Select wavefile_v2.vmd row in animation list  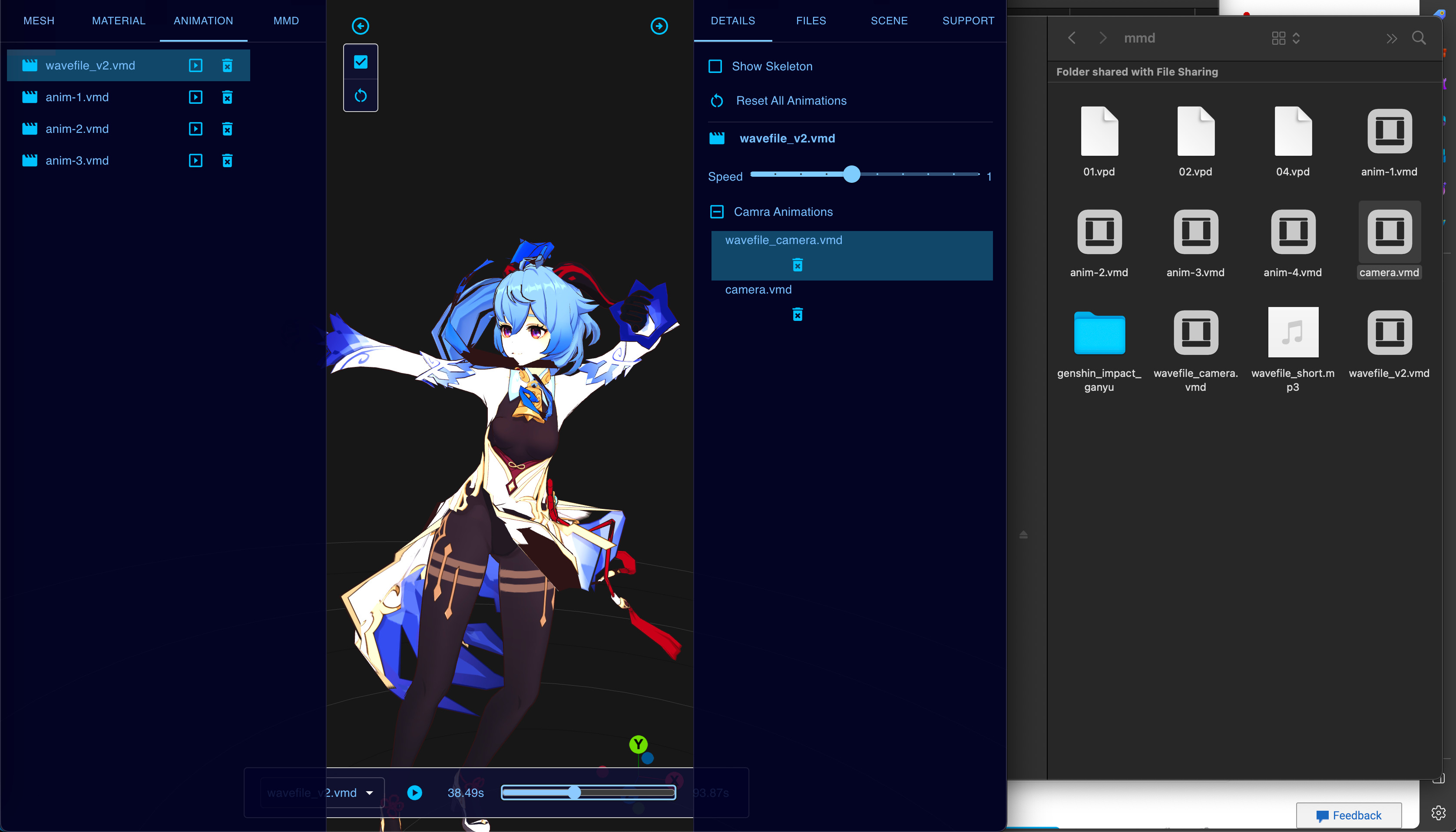[x=129, y=65]
